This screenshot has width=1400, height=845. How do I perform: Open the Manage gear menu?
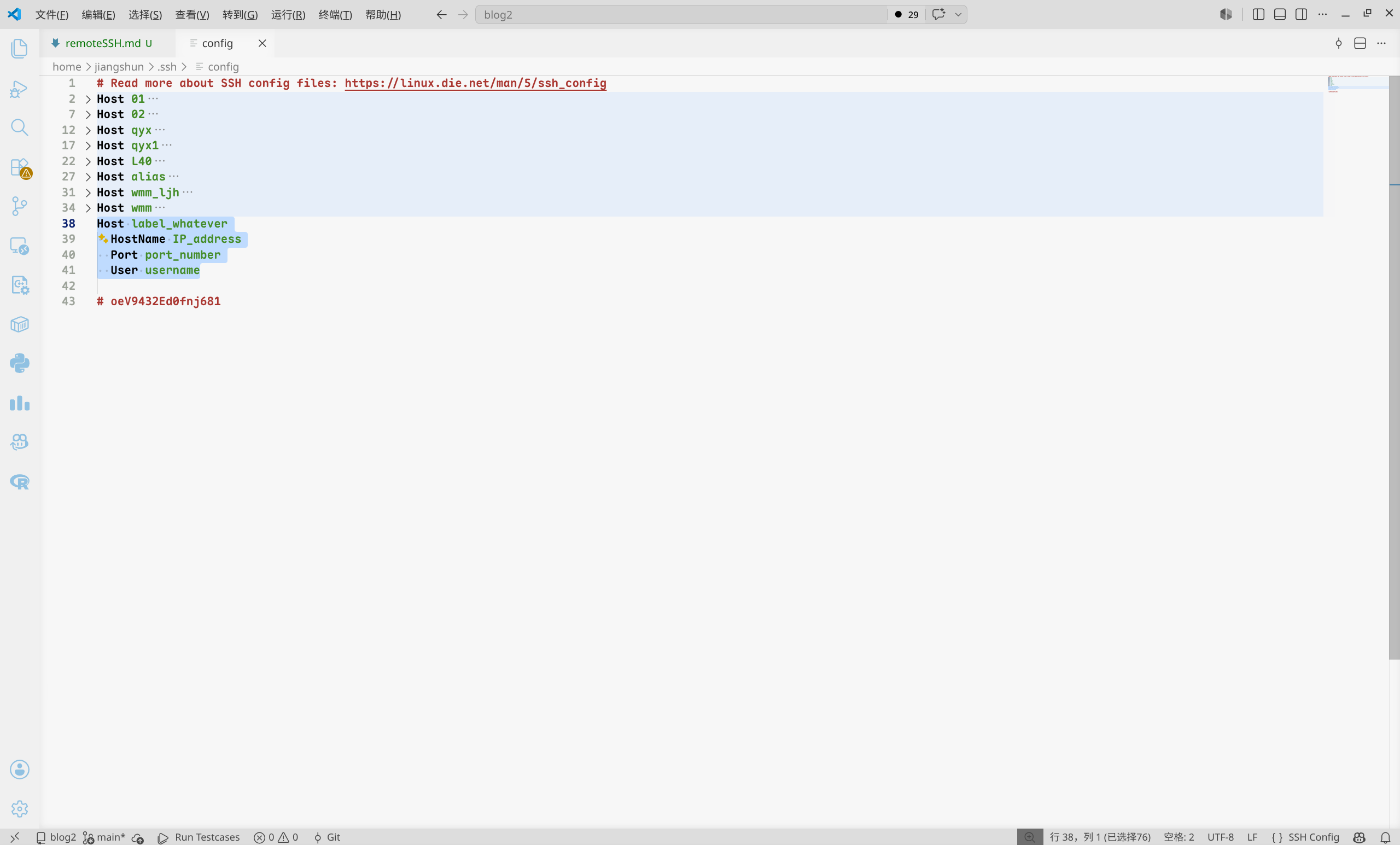click(19, 809)
